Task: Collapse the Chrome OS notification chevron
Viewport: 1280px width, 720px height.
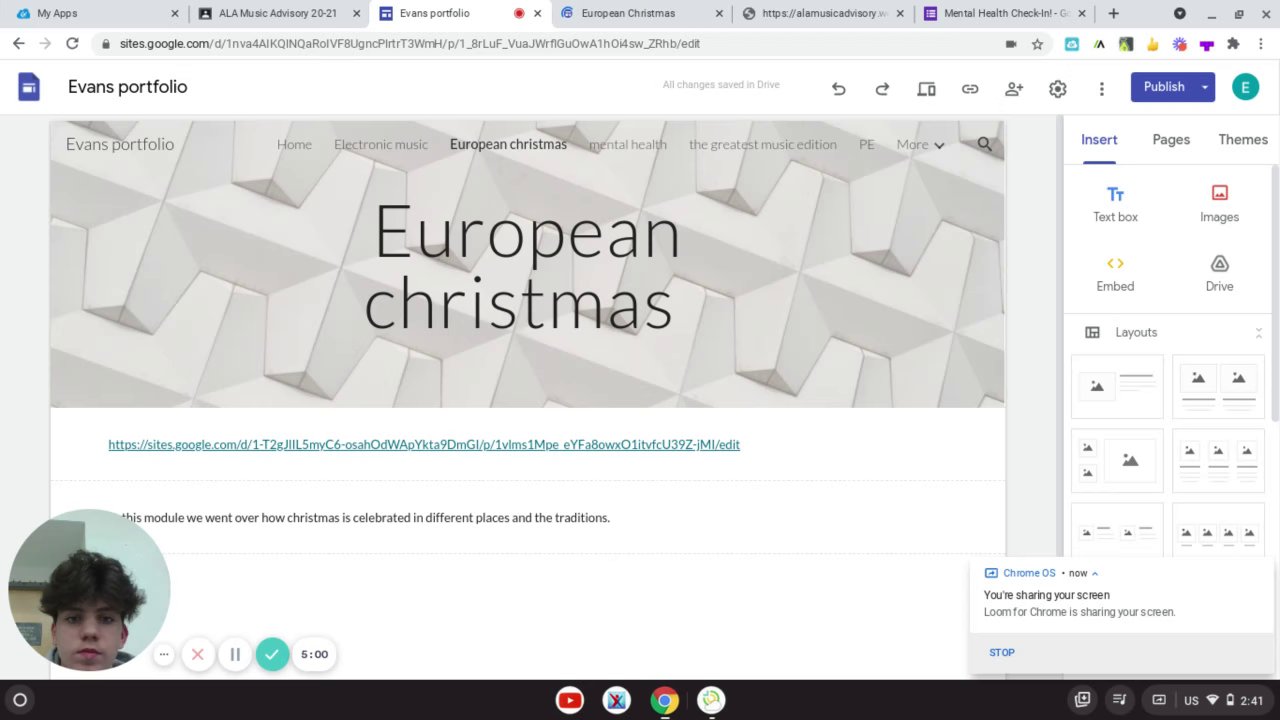Action: click(1095, 574)
